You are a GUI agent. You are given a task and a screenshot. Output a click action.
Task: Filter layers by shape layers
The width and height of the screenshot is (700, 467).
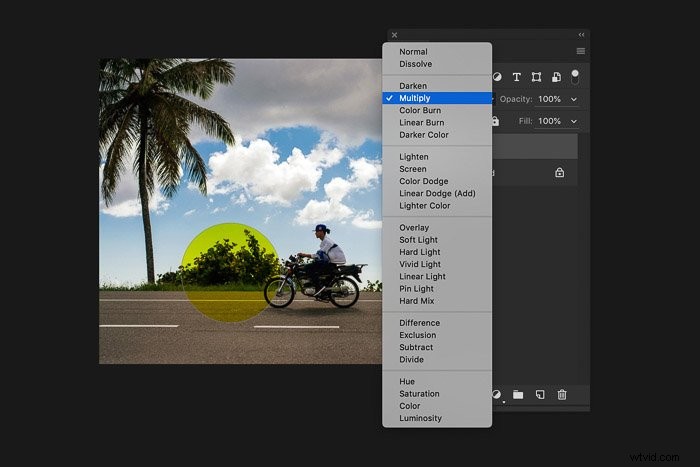click(537, 77)
